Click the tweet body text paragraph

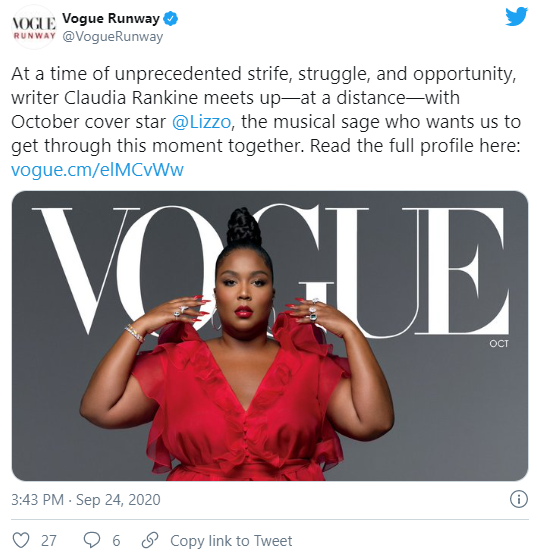coord(266,122)
